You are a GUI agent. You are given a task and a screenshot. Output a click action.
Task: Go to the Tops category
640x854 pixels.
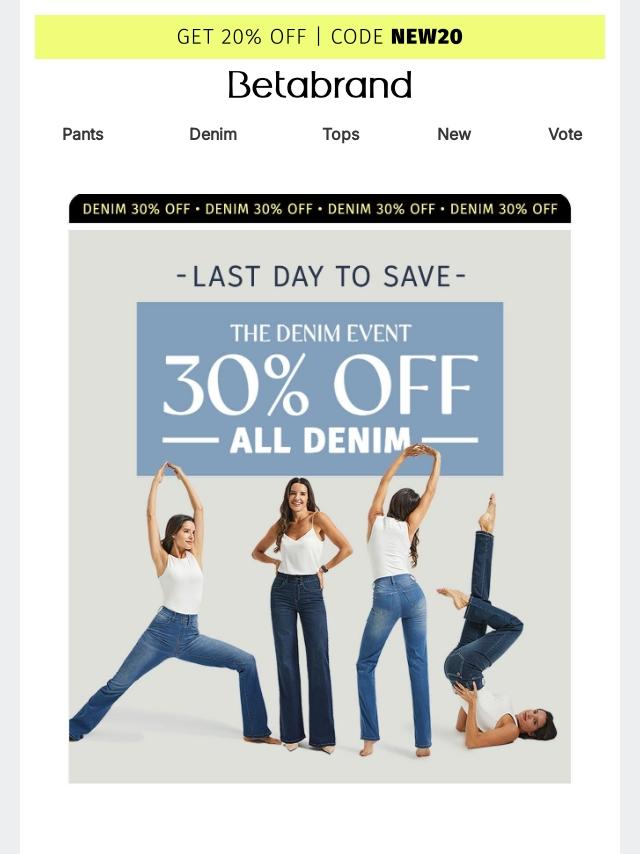point(341,134)
